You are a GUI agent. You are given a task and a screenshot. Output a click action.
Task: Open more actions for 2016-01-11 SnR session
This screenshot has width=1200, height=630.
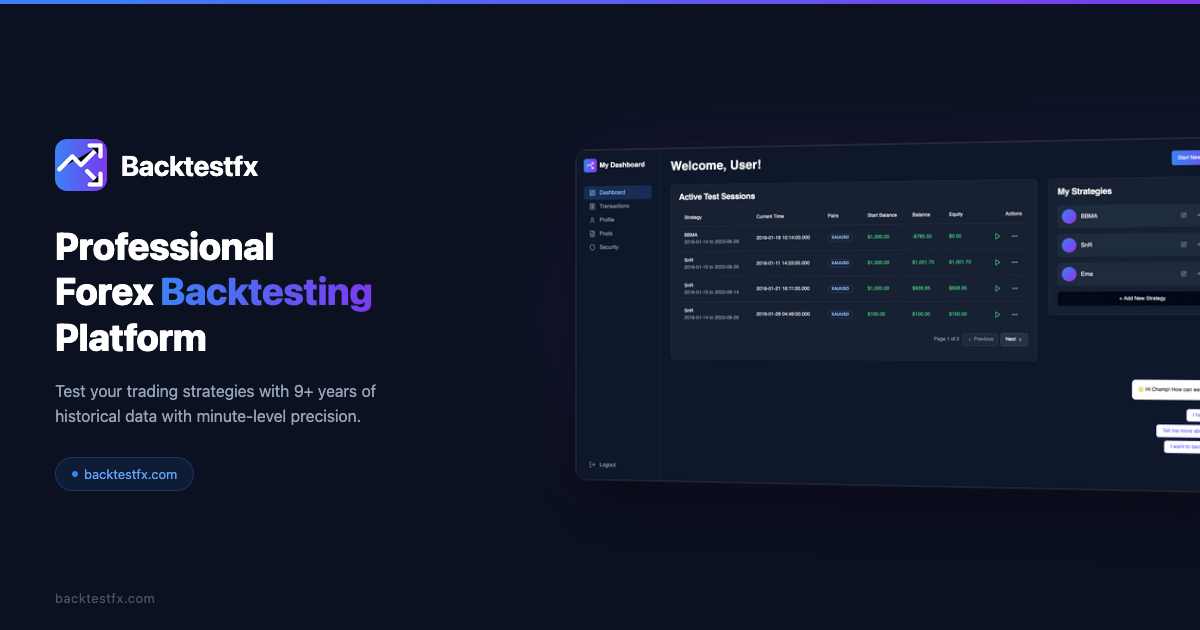(1014, 262)
